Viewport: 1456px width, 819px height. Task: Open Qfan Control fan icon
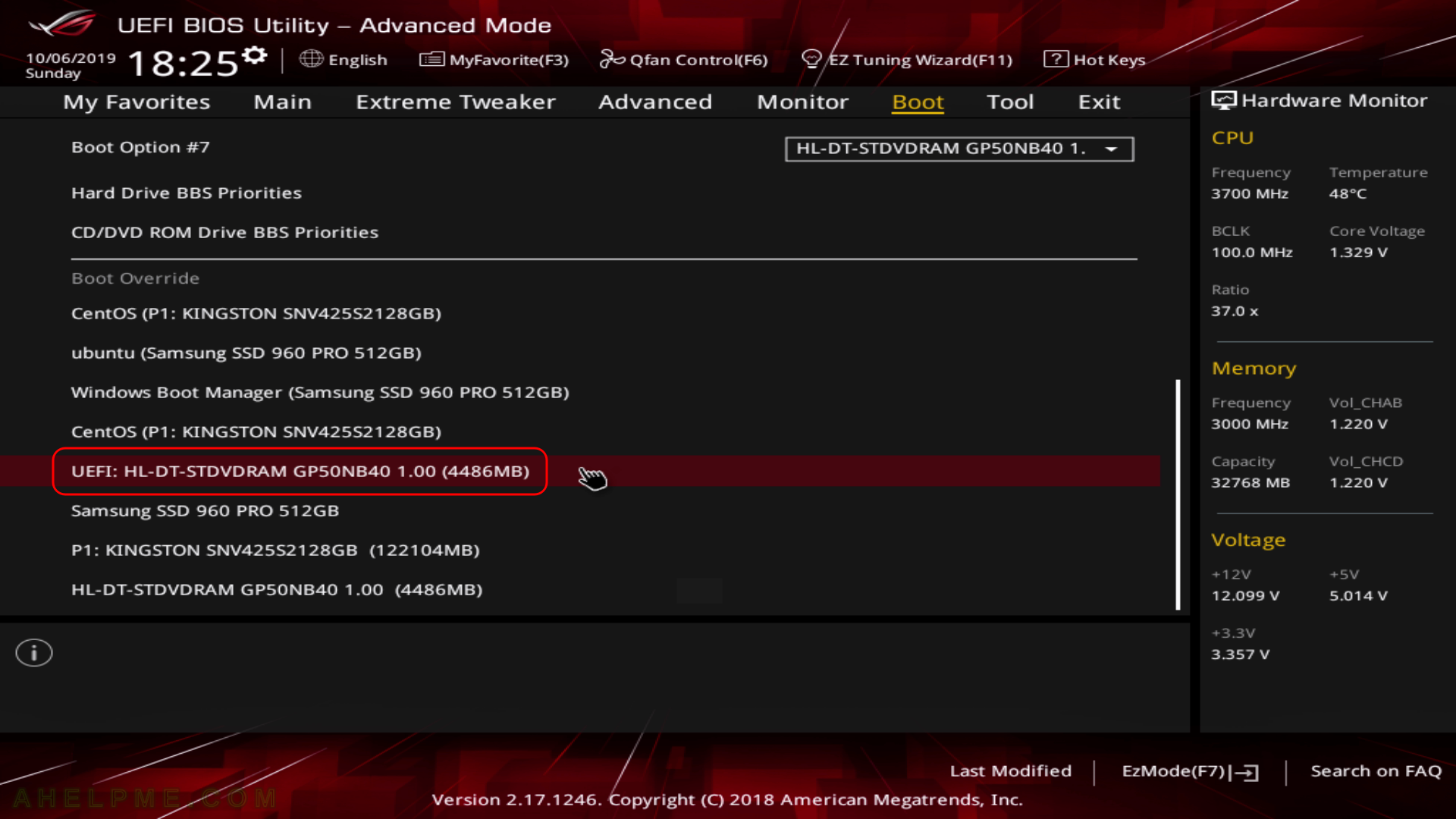pyautogui.click(x=612, y=59)
